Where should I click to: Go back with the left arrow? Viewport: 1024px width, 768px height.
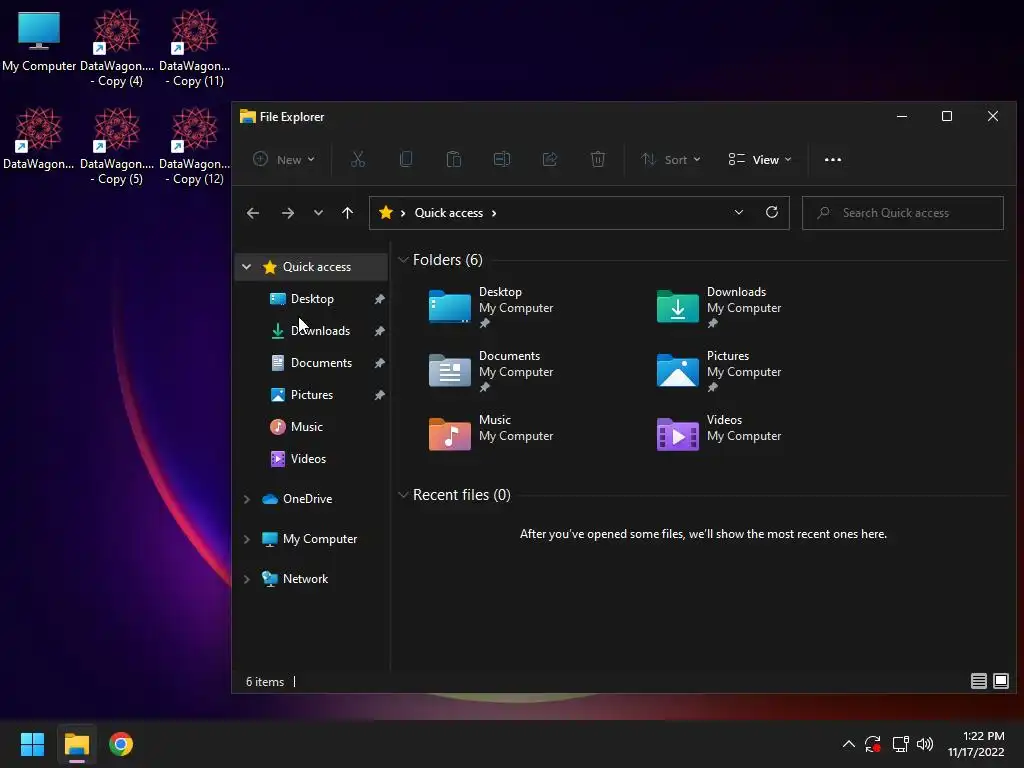tap(253, 213)
